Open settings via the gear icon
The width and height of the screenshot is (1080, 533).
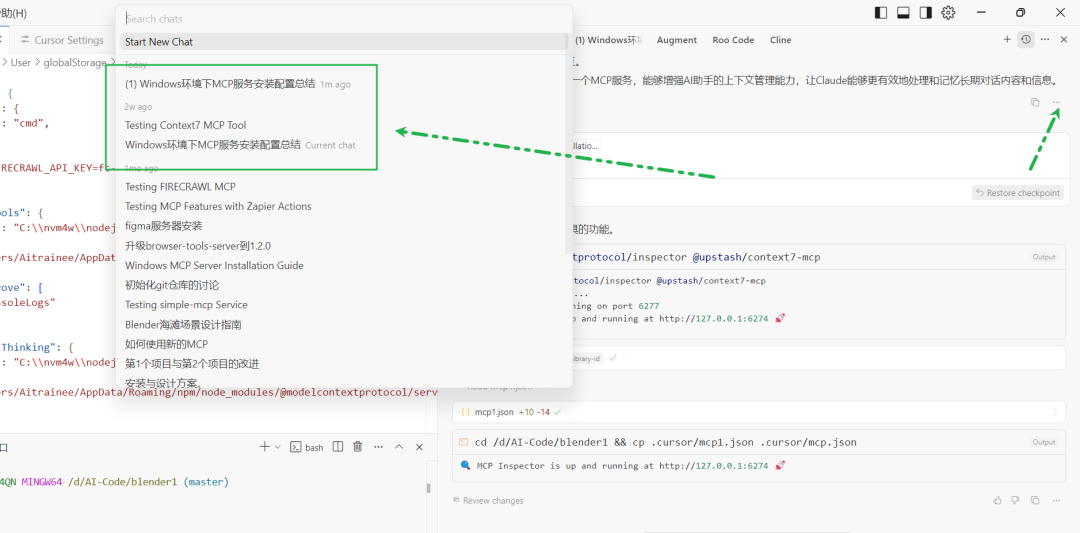click(948, 12)
